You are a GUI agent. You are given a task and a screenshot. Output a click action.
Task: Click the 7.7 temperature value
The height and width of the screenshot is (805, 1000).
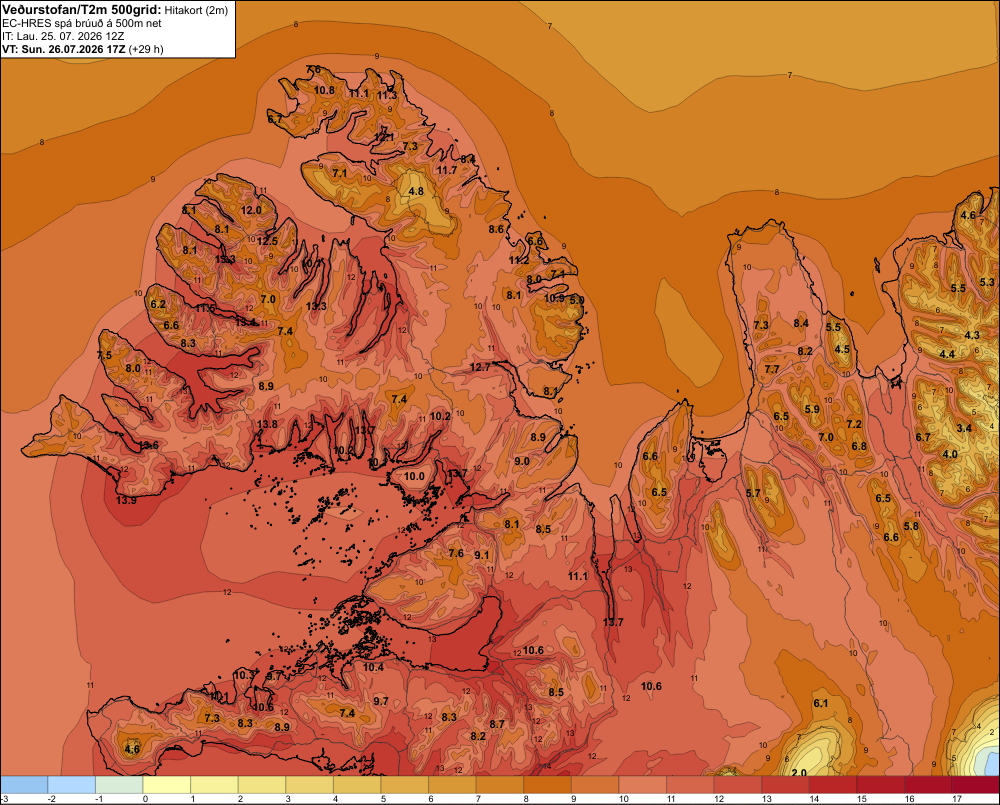pos(772,369)
